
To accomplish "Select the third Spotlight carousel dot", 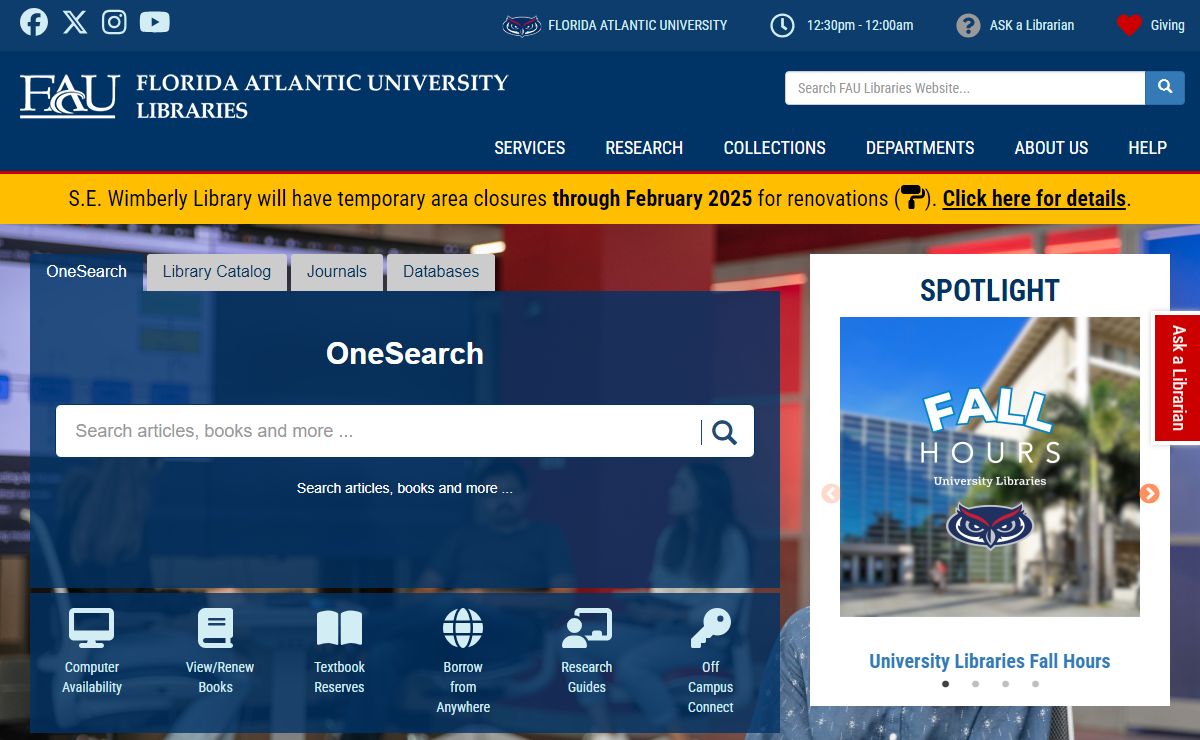I will (x=1006, y=684).
